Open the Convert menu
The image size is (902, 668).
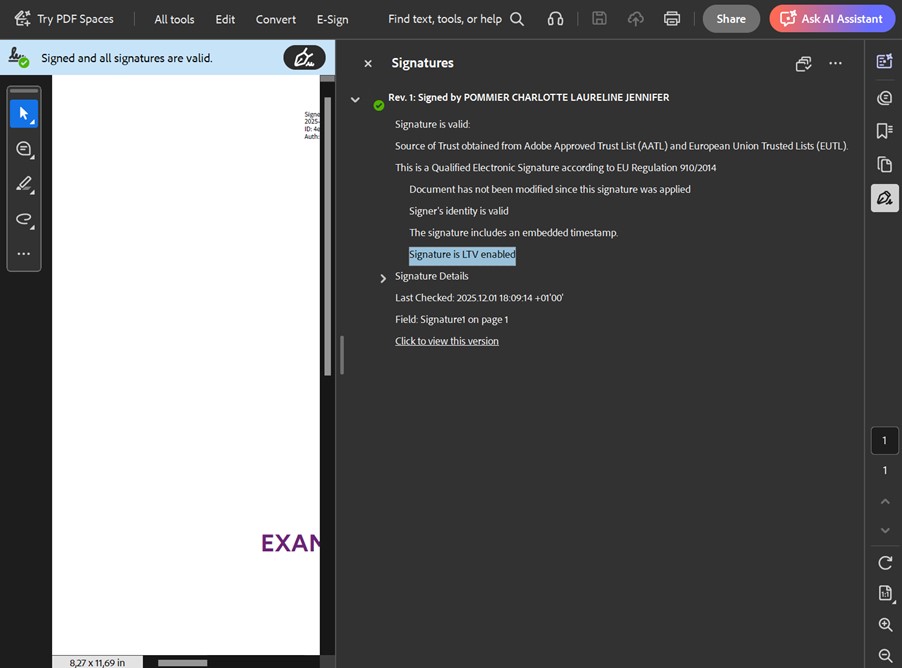tap(276, 19)
